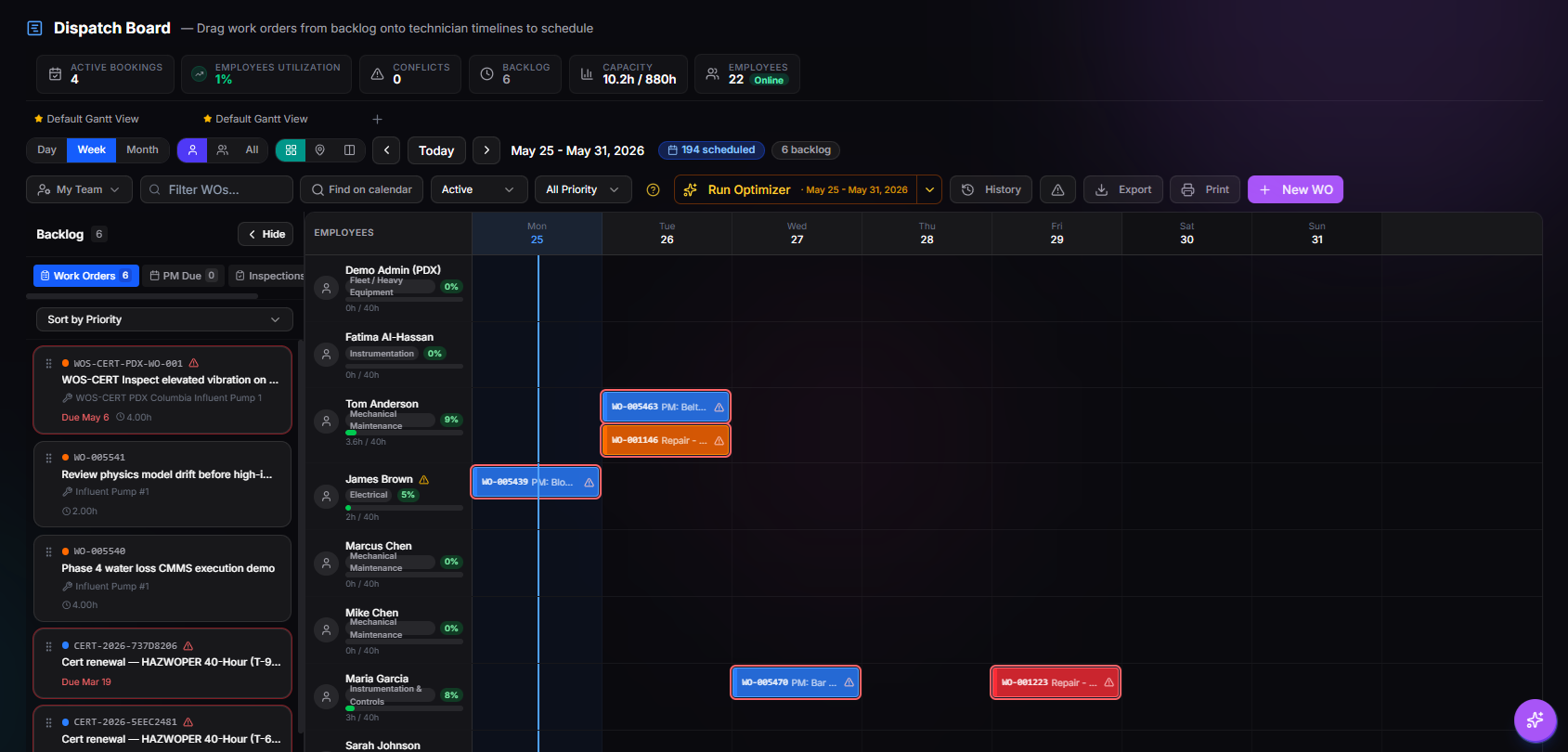Select the Inspections backlog tab
Viewport: 1568px width, 752px height.
(x=268, y=276)
